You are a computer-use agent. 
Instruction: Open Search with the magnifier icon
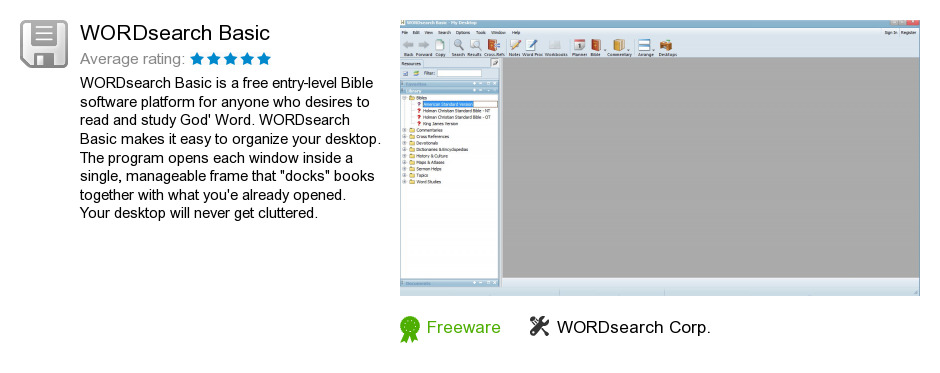459,45
